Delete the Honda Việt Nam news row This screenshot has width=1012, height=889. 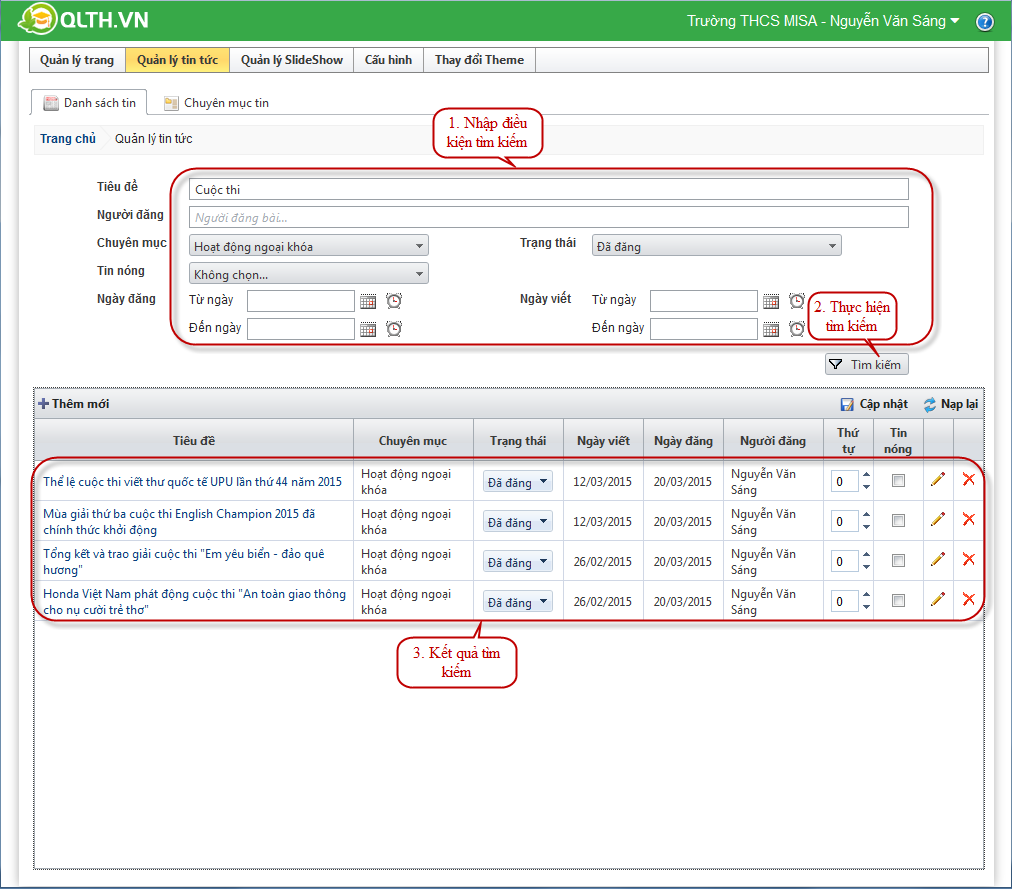(x=968, y=599)
